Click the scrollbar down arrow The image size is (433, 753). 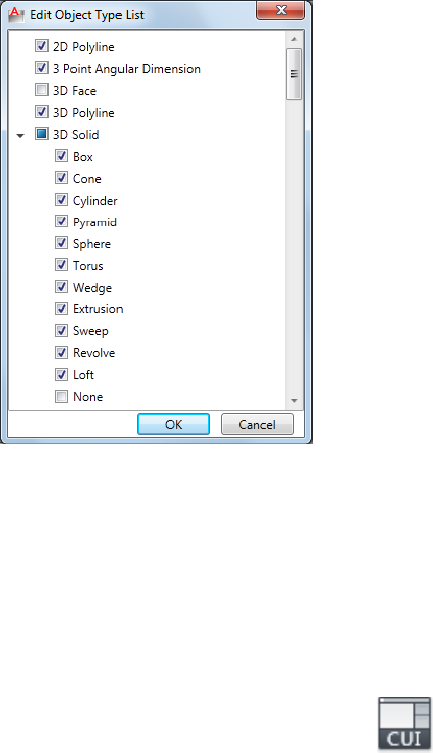[294, 401]
